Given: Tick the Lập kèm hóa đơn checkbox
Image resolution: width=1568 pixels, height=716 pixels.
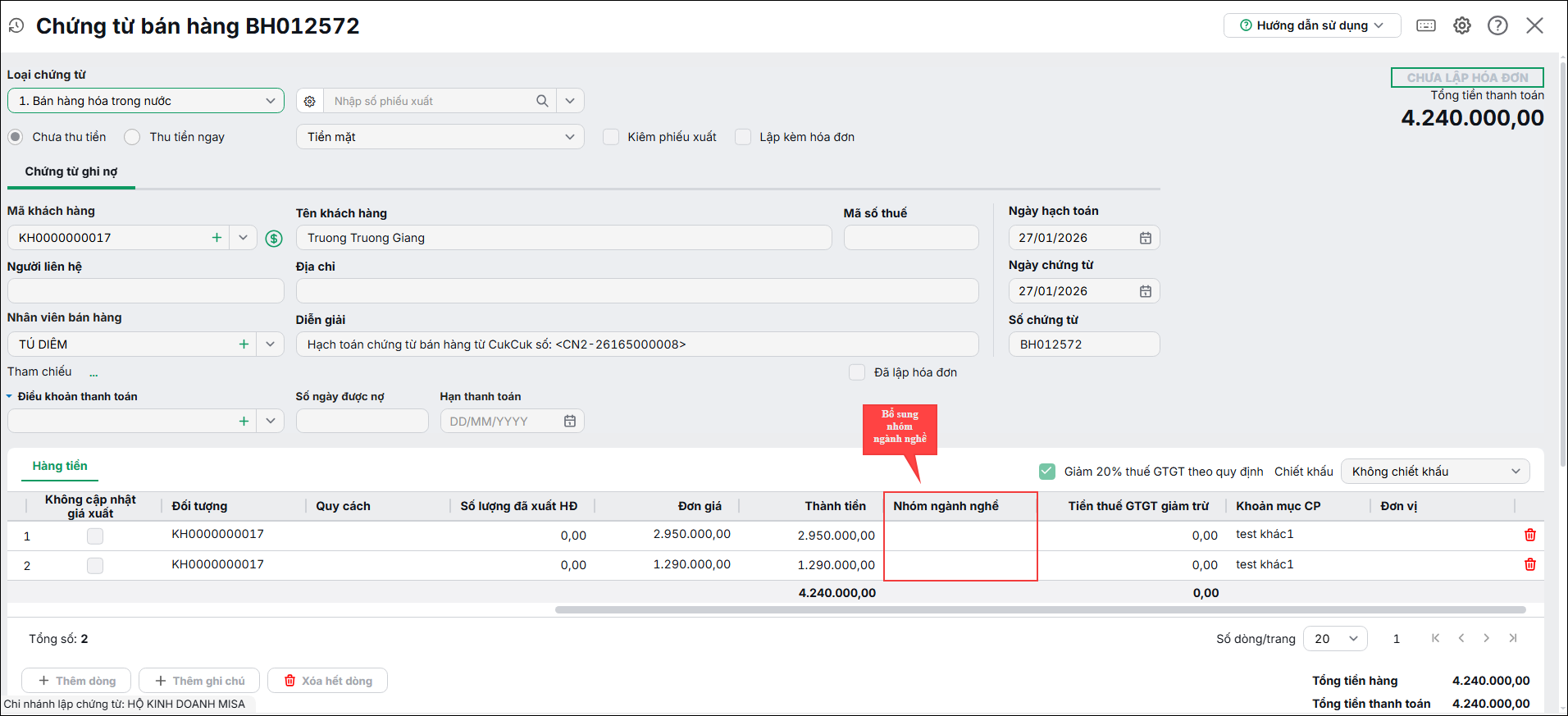Looking at the screenshot, I should [x=743, y=137].
